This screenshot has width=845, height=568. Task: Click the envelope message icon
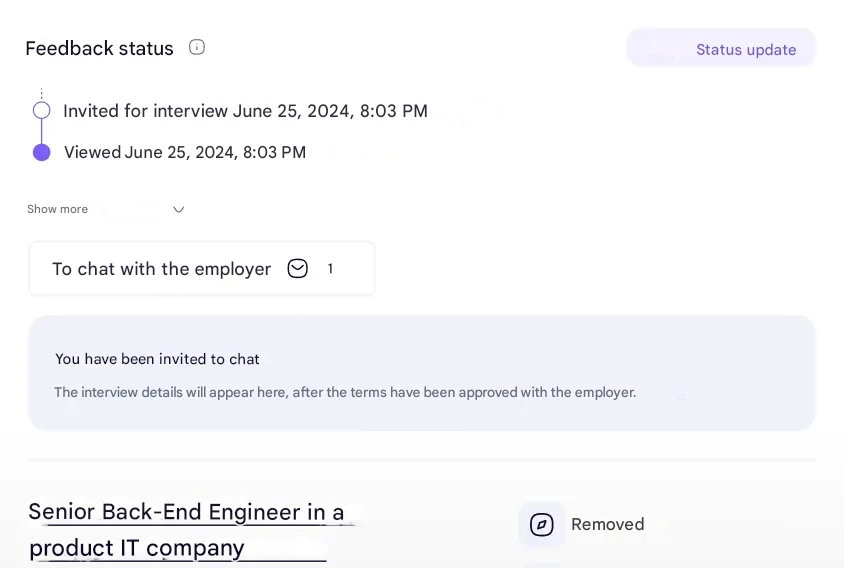297,268
